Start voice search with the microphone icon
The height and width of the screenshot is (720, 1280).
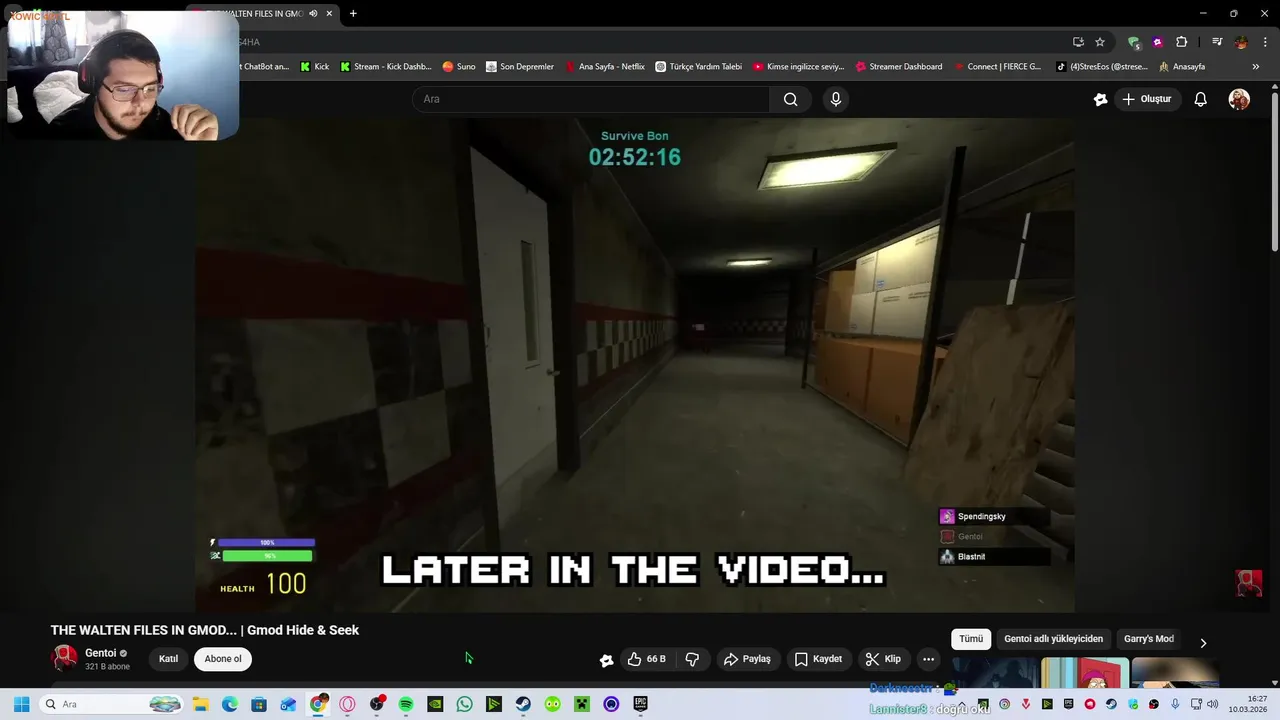pyautogui.click(x=836, y=99)
